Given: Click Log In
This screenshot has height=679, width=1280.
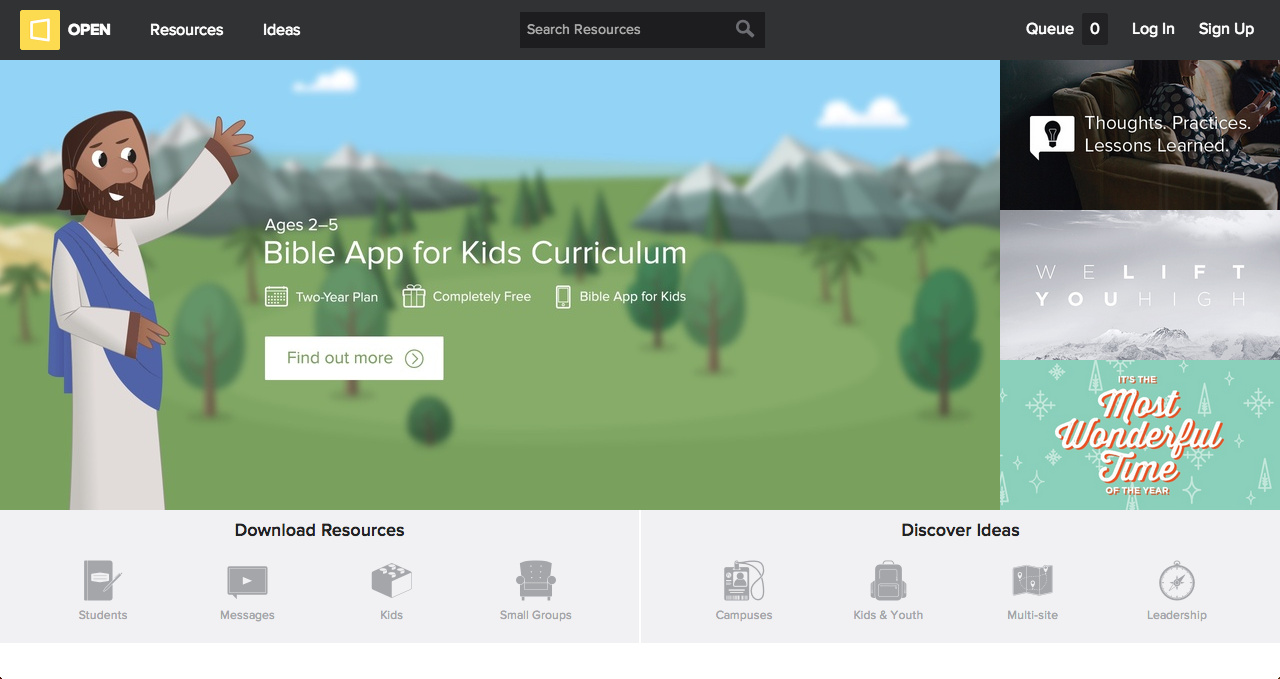Looking at the screenshot, I should (1153, 29).
